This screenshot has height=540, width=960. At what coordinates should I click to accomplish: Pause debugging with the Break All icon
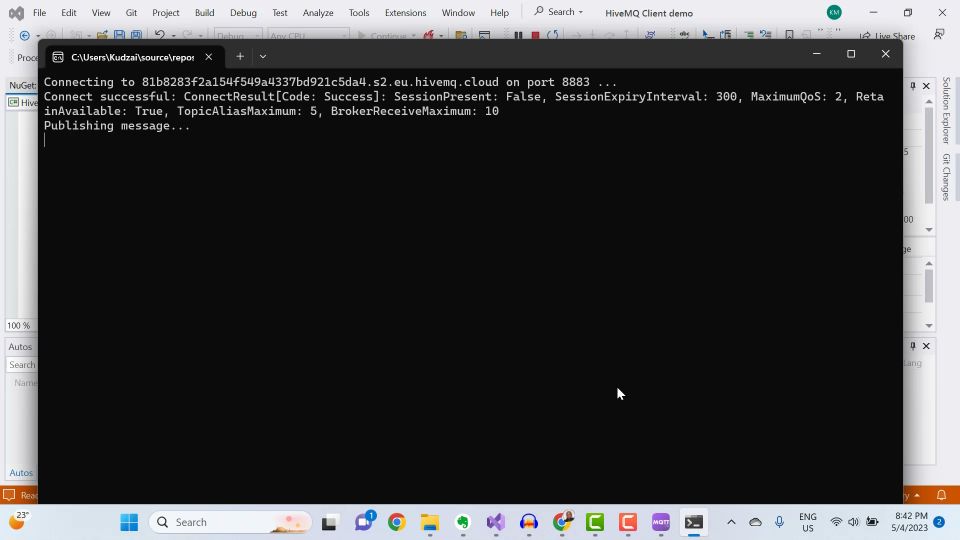[518, 36]
